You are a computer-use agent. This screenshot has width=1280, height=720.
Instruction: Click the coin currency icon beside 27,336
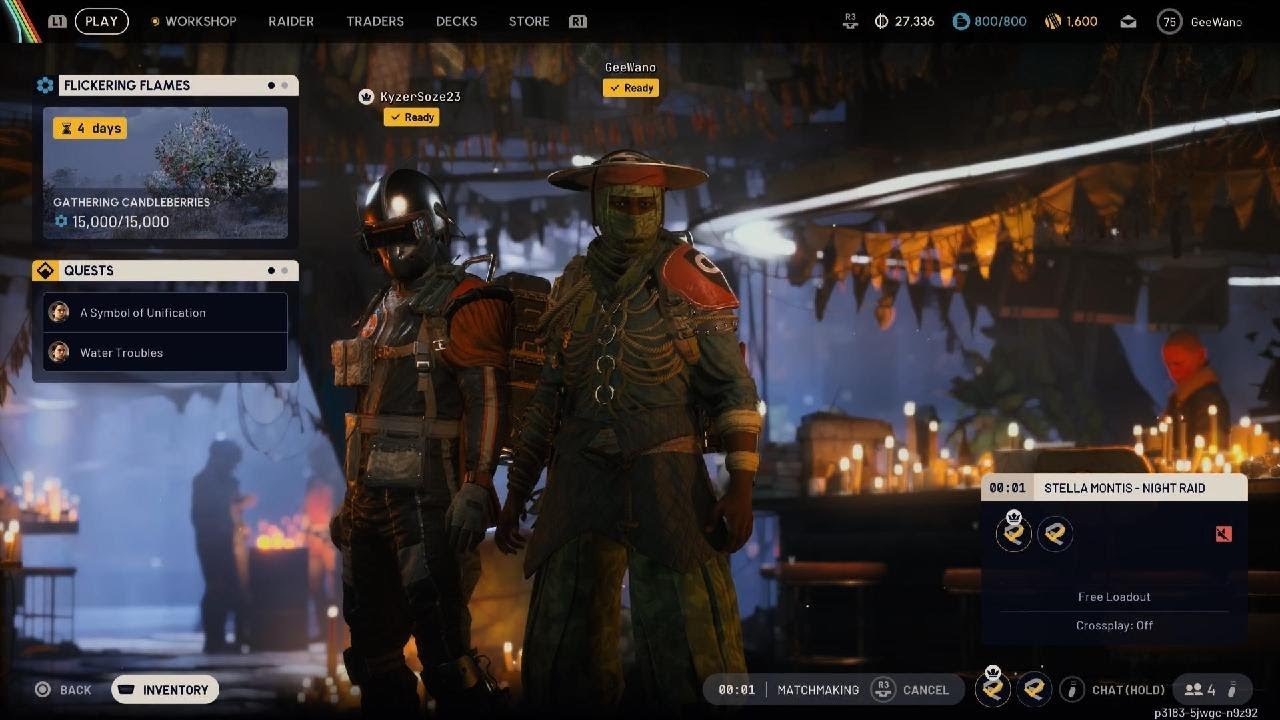(881, 21)
